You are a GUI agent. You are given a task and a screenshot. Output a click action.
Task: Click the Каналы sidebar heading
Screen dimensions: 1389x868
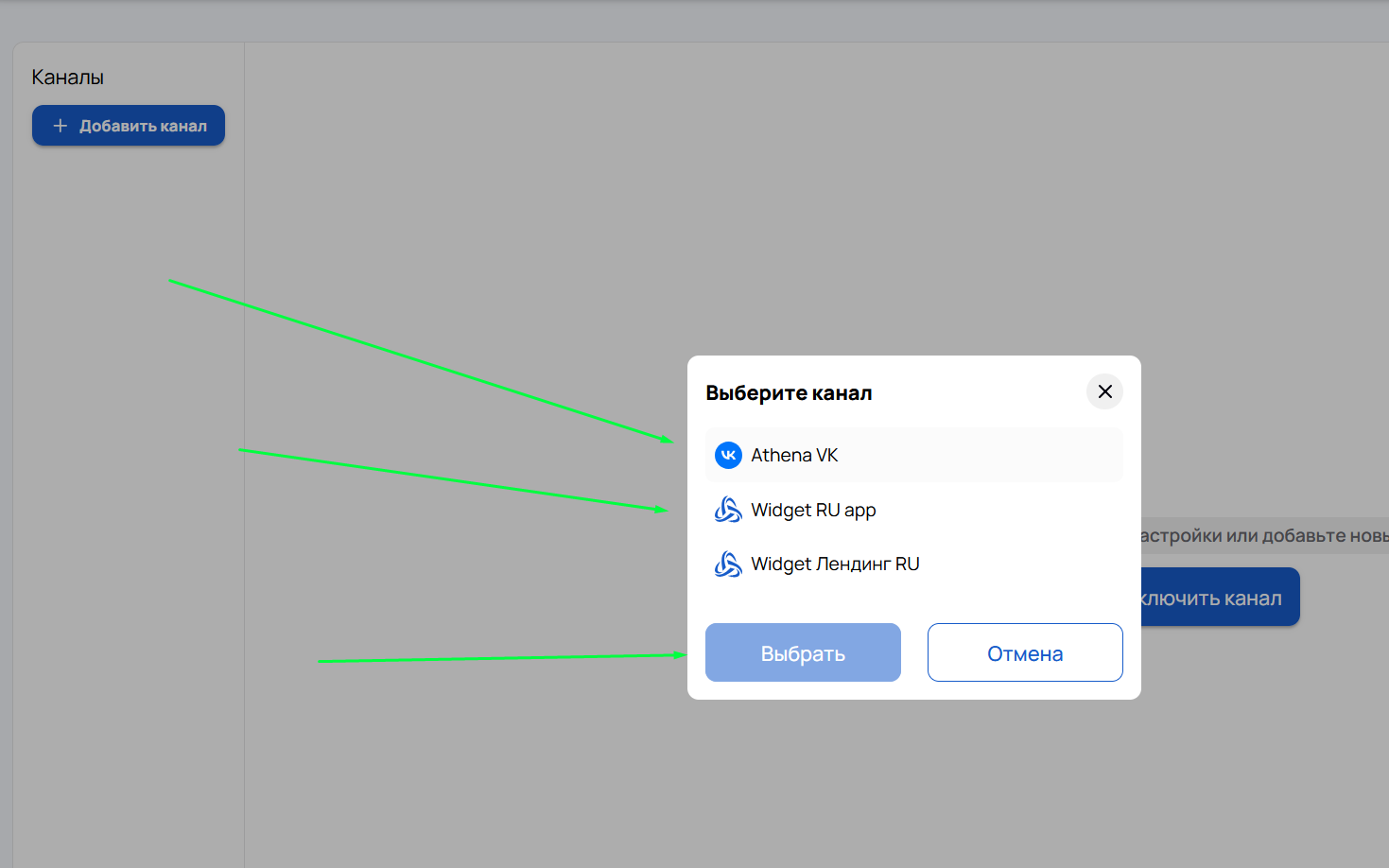(x=67, y=78)
